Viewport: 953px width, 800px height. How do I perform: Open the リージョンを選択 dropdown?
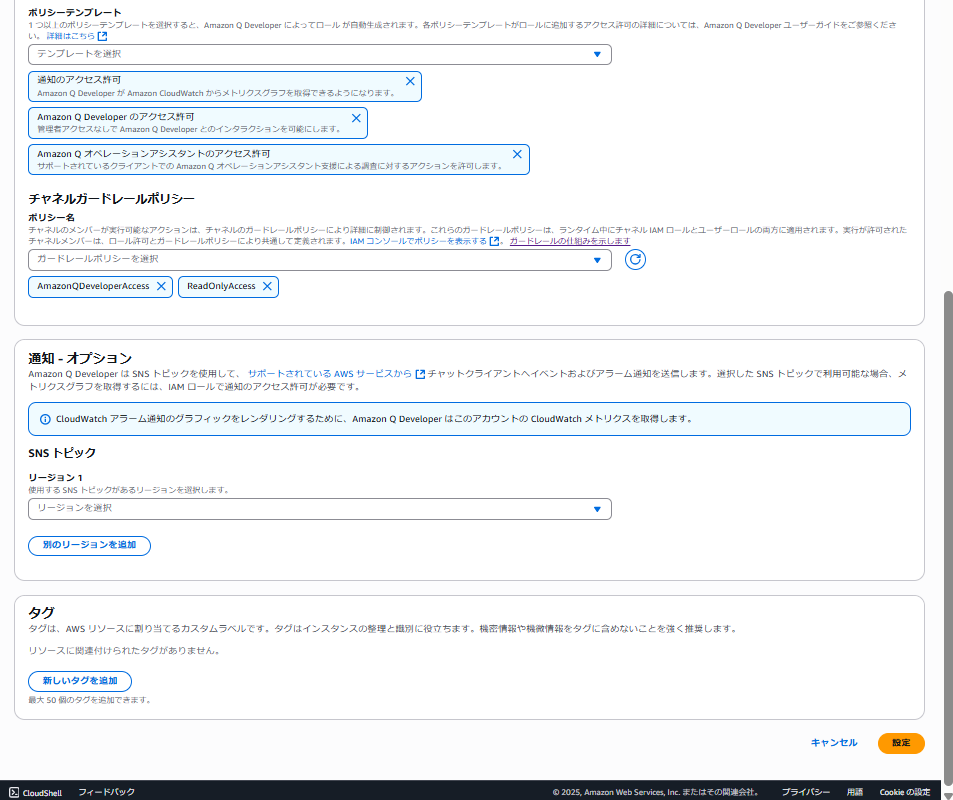coord(320,509)
